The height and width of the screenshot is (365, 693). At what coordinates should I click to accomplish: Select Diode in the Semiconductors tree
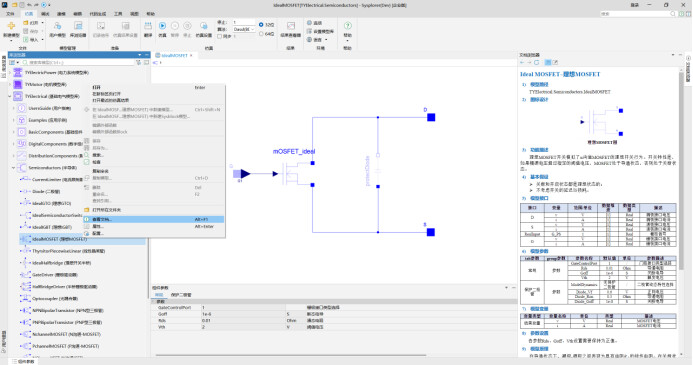[x=46, y=191]
